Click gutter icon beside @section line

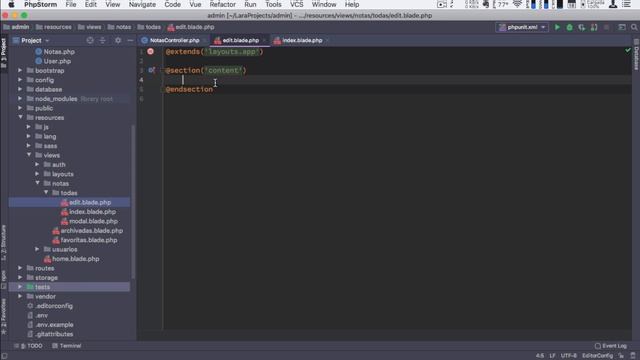[x=151, y=70]
